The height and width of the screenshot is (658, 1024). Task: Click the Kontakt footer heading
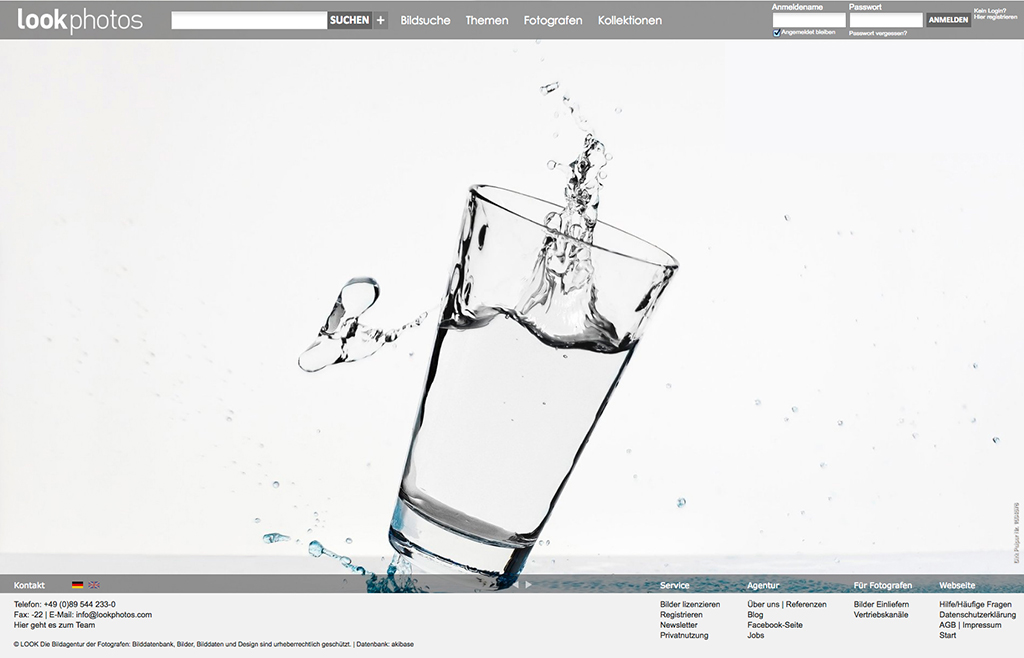29,585
